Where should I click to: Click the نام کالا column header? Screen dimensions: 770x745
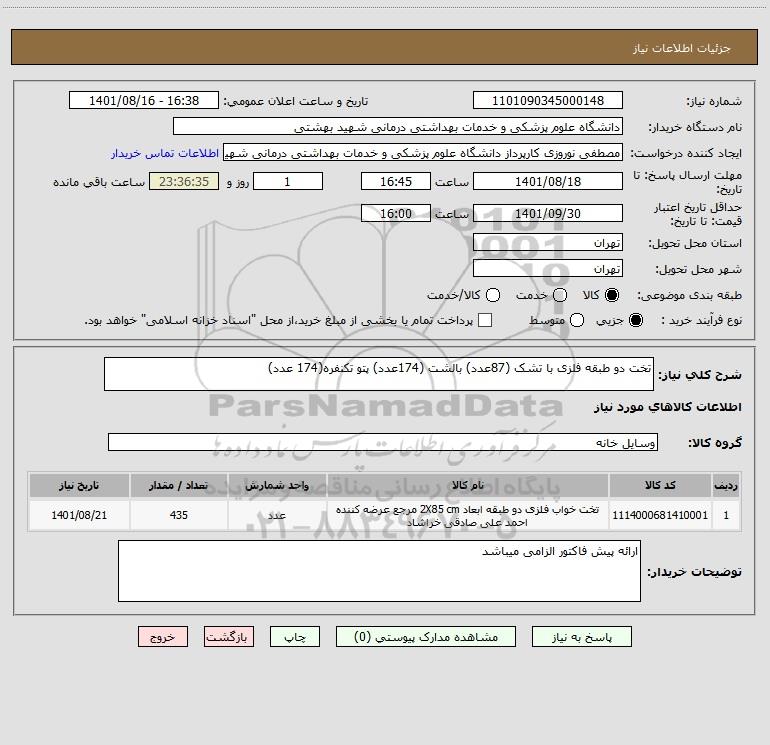[468, 486]
